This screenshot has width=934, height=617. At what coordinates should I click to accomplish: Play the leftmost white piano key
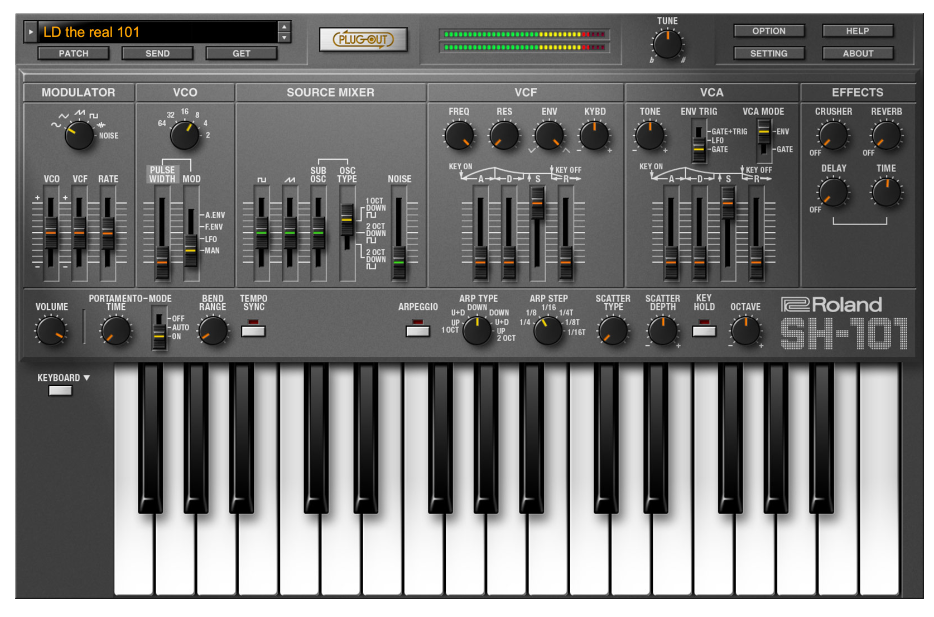[135, 554]
